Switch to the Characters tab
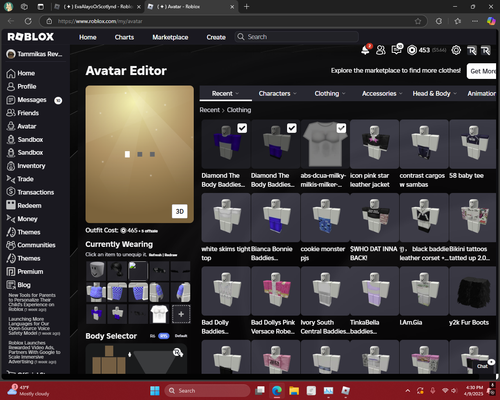The image size is (500, 400). pos(277,94)
